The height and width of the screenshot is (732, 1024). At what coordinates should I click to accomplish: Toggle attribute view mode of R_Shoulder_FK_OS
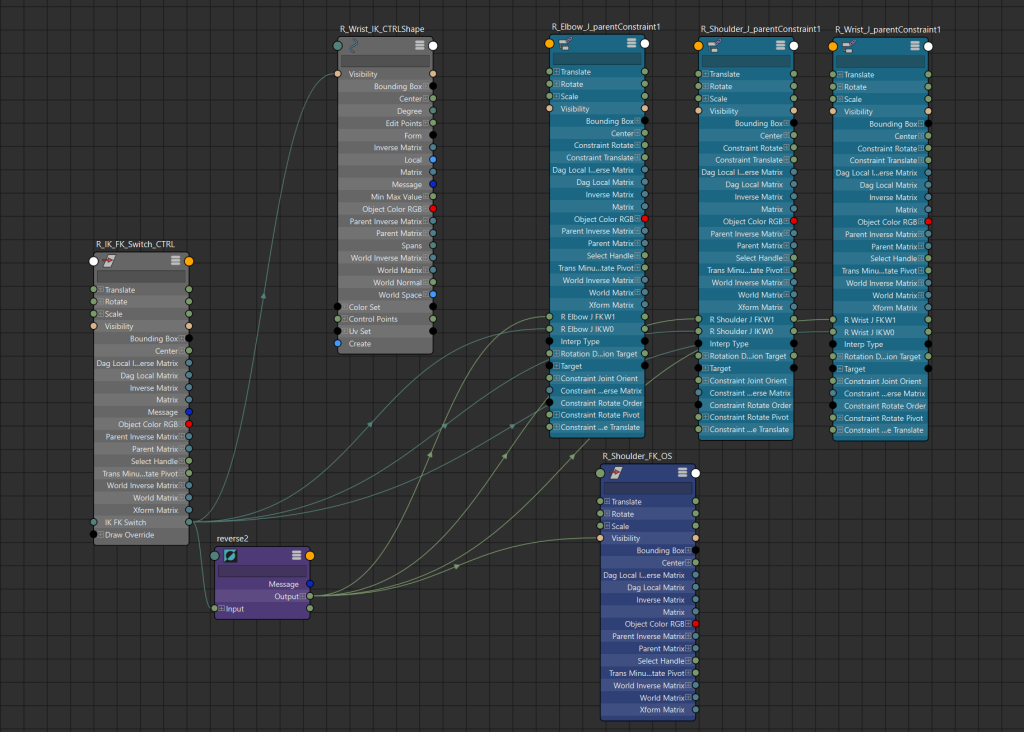click(681, 473)
